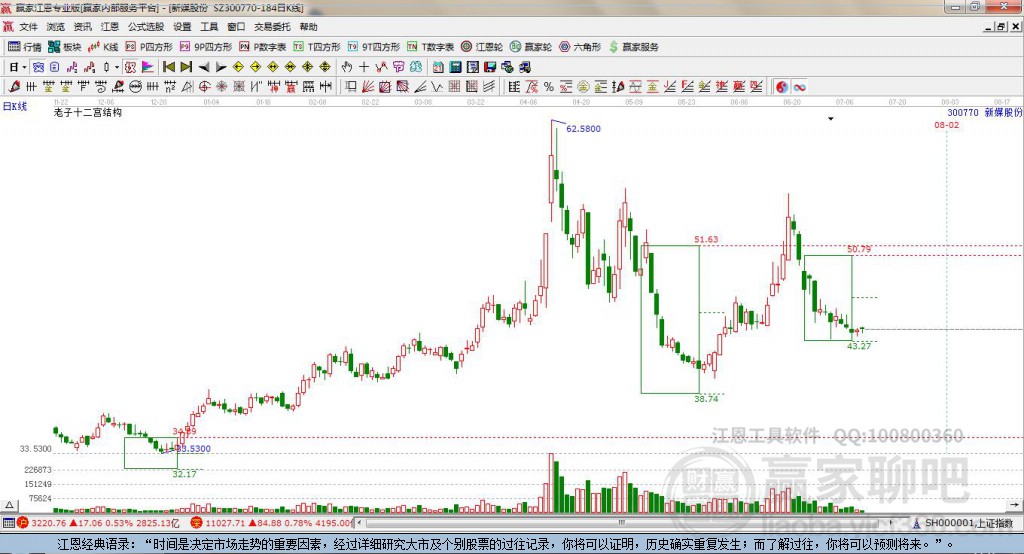This screenshot has height=554, width=1024.
Task: Select the hand pan tool
Action: click(x=346, y=67)
